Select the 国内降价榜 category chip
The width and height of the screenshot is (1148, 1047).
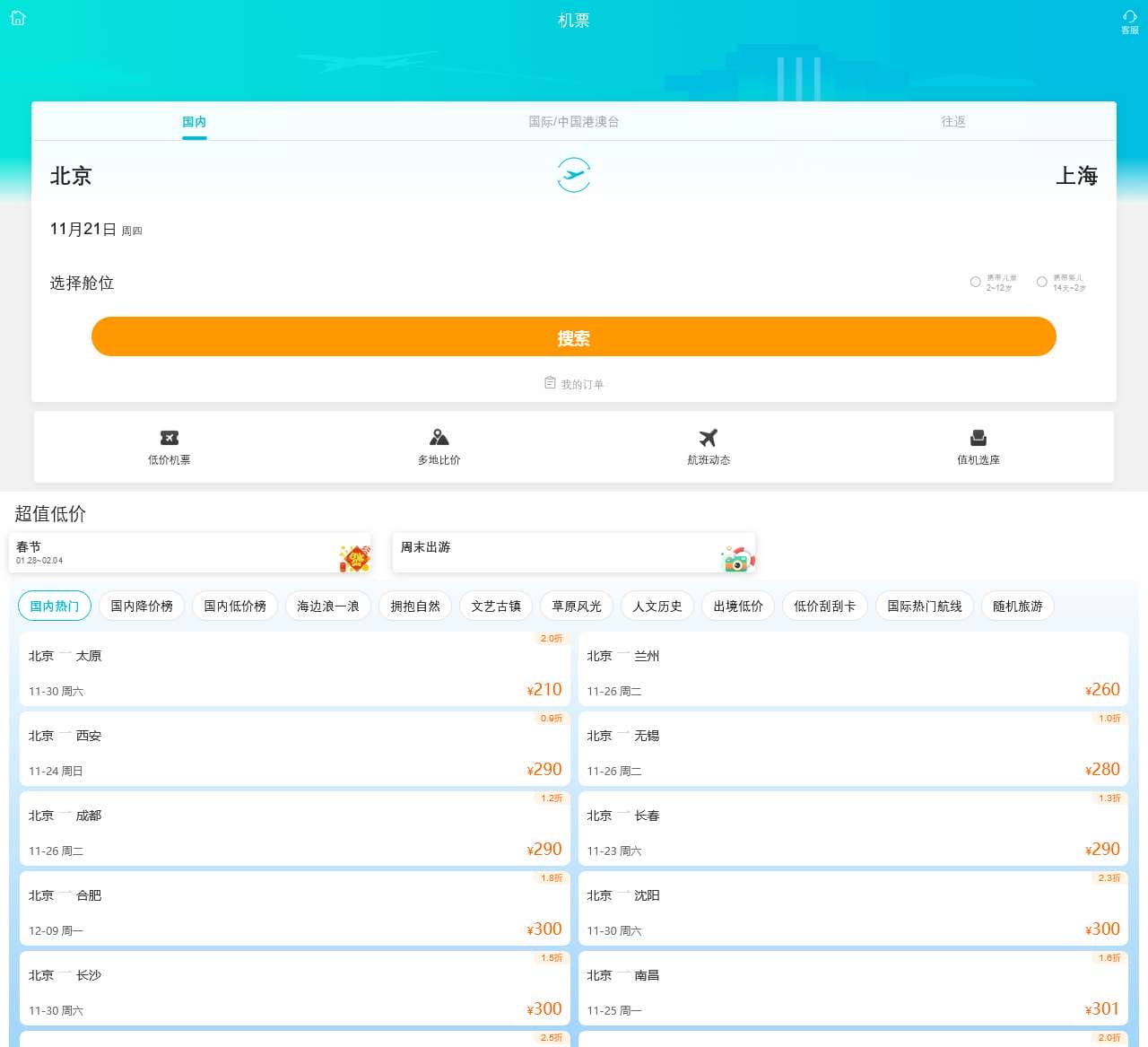coord(142,606)
